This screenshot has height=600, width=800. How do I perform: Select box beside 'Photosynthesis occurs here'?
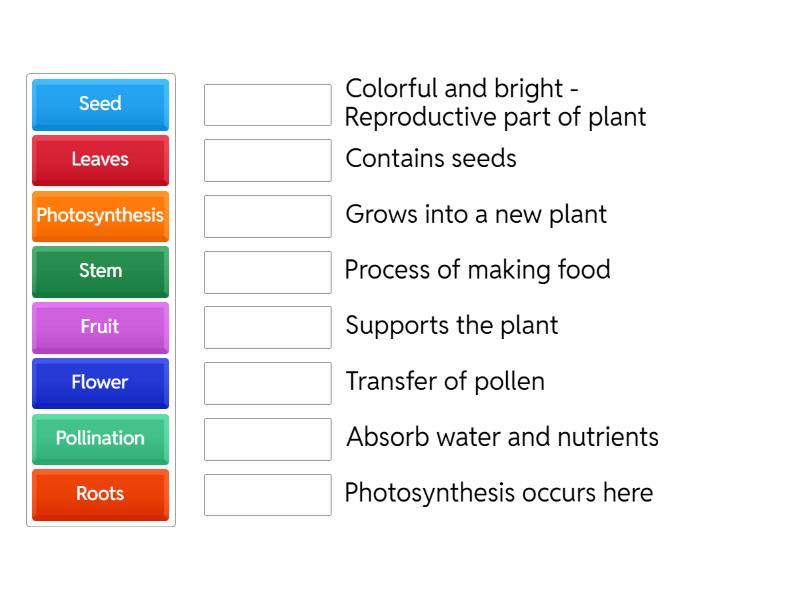point(267,495)
